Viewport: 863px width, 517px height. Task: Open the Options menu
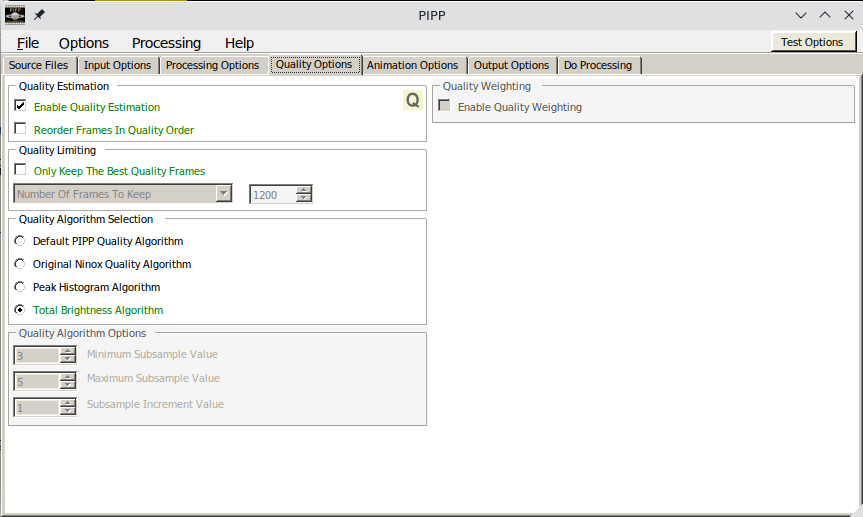coord(84,43)
